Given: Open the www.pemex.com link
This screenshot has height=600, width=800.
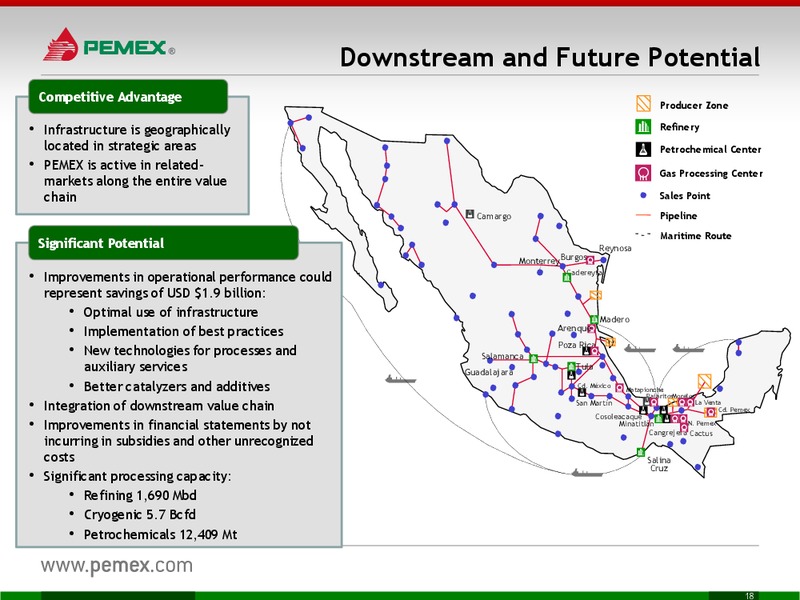Looking at the screenshot, I should [x=117, y=566].
